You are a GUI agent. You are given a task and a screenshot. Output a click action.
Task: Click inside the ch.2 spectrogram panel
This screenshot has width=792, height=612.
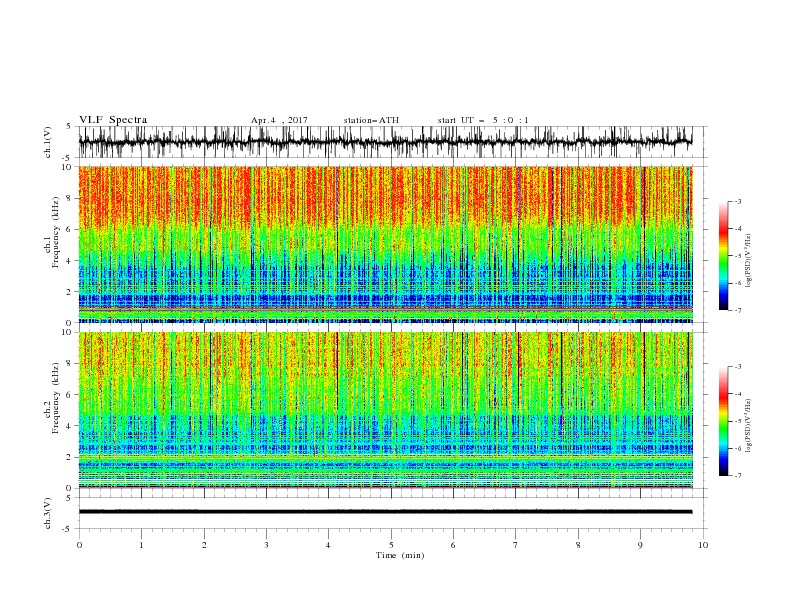point(385,410)
